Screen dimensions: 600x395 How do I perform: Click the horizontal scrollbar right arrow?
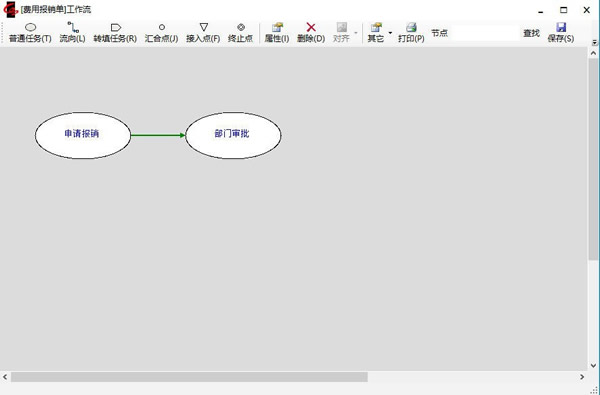[x=582, y=377]
